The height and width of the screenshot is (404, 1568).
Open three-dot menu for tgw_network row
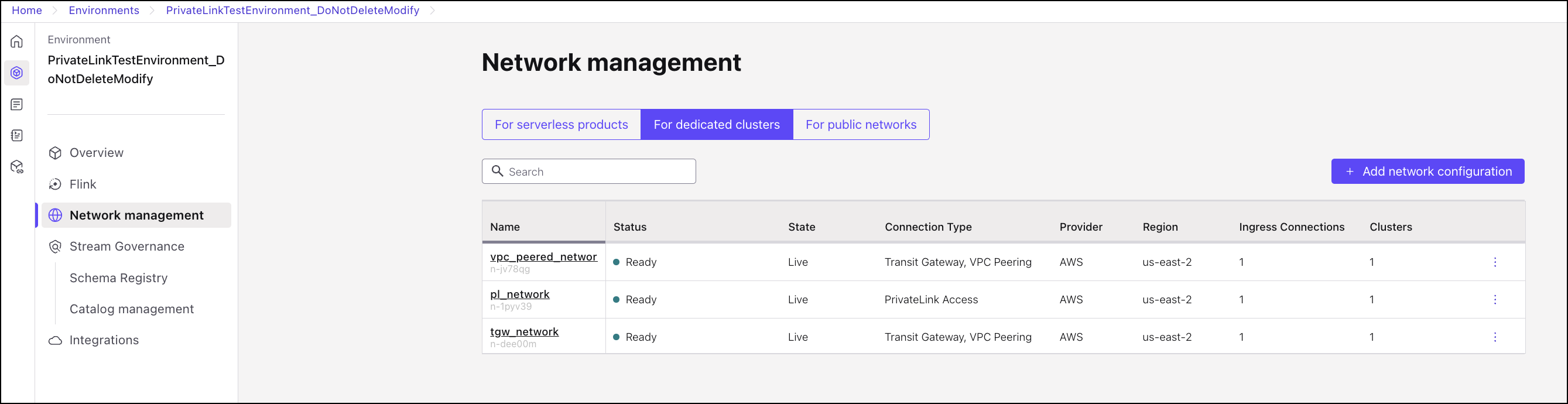(1494, 337)
